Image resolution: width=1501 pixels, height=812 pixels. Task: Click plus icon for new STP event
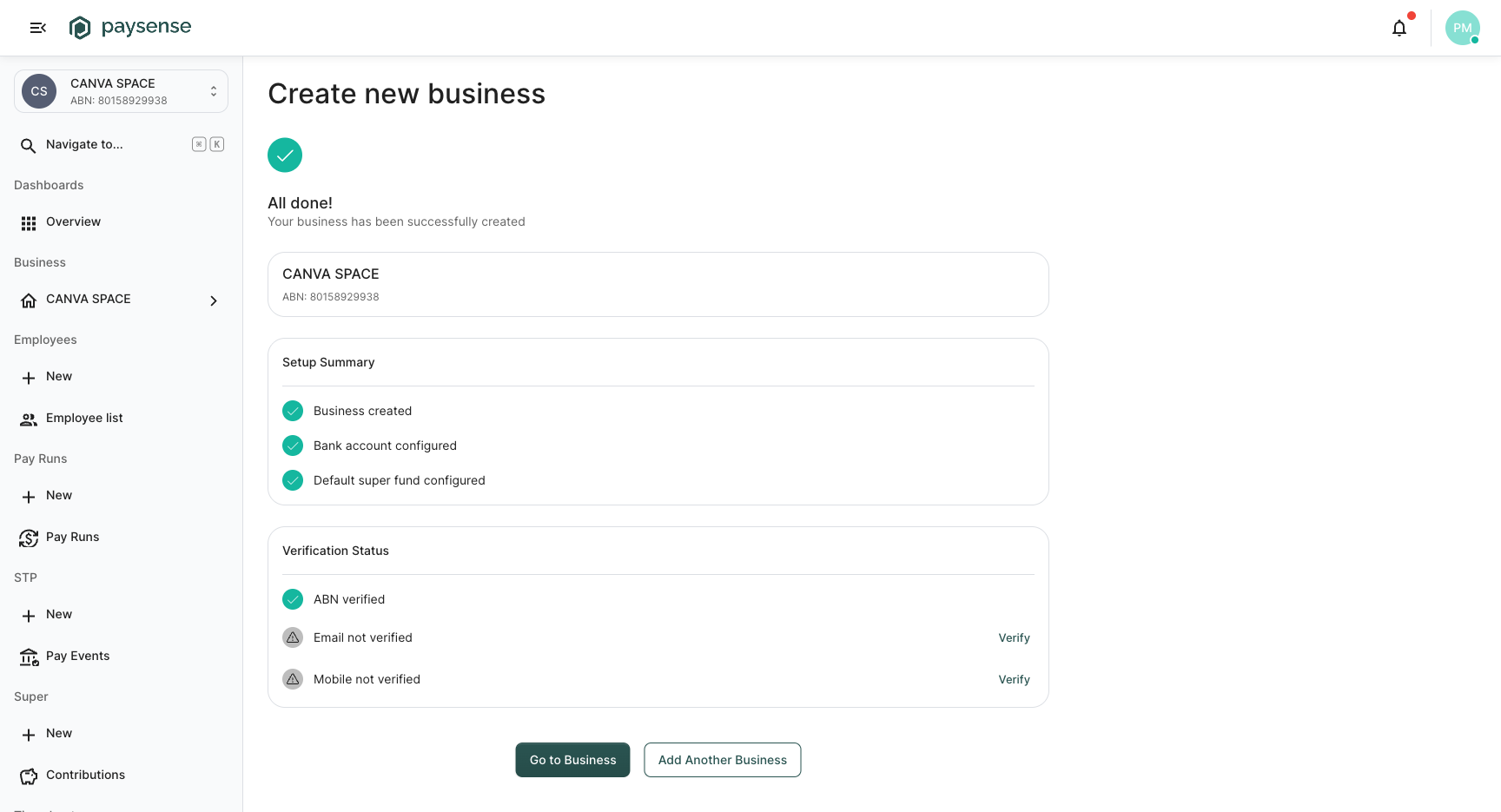coord(29,616)
